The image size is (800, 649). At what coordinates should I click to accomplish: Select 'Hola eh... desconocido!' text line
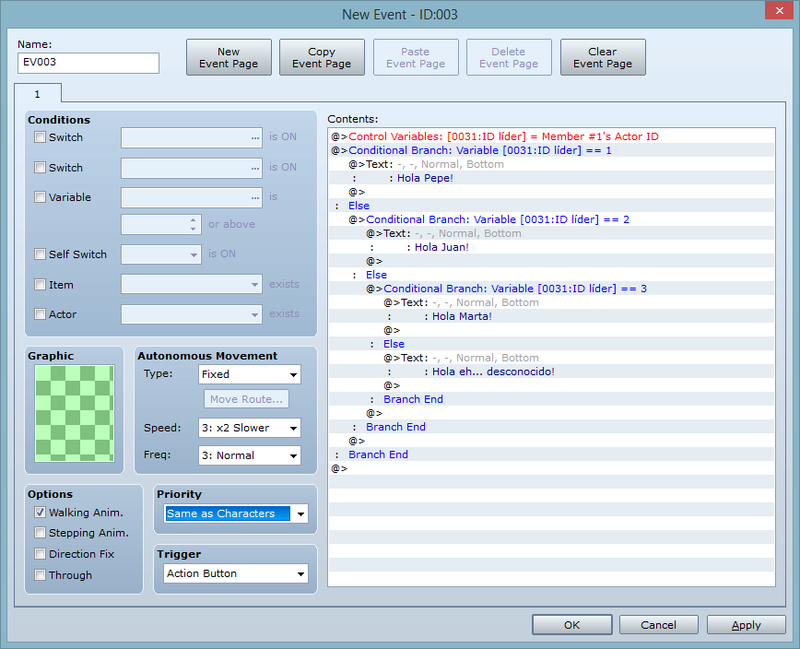coord(552,371)
